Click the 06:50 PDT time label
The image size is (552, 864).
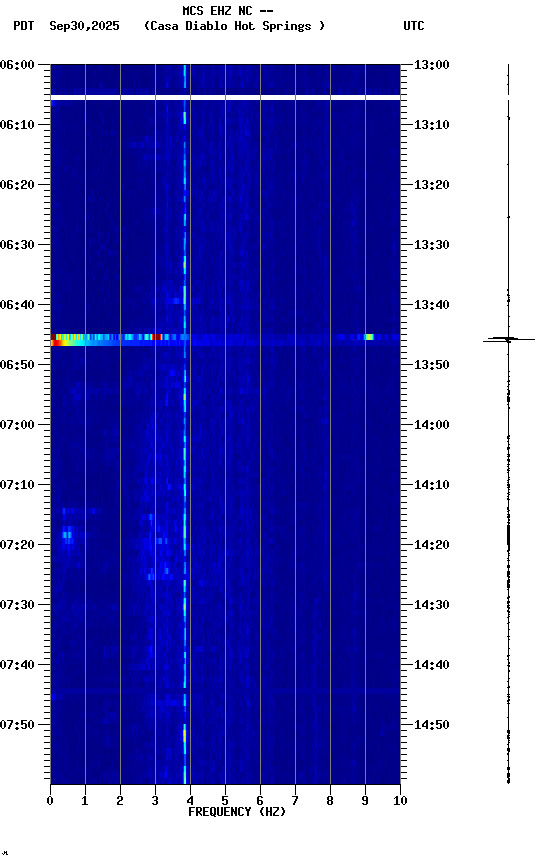click(17, 365)
